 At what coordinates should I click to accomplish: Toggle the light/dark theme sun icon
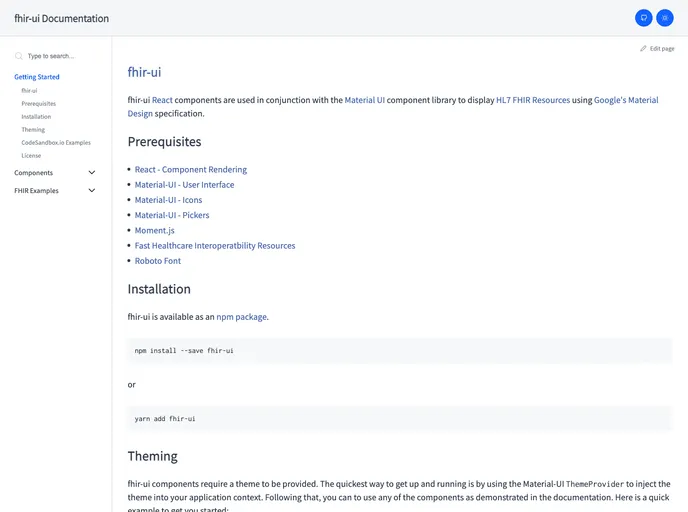click(665, 18)
